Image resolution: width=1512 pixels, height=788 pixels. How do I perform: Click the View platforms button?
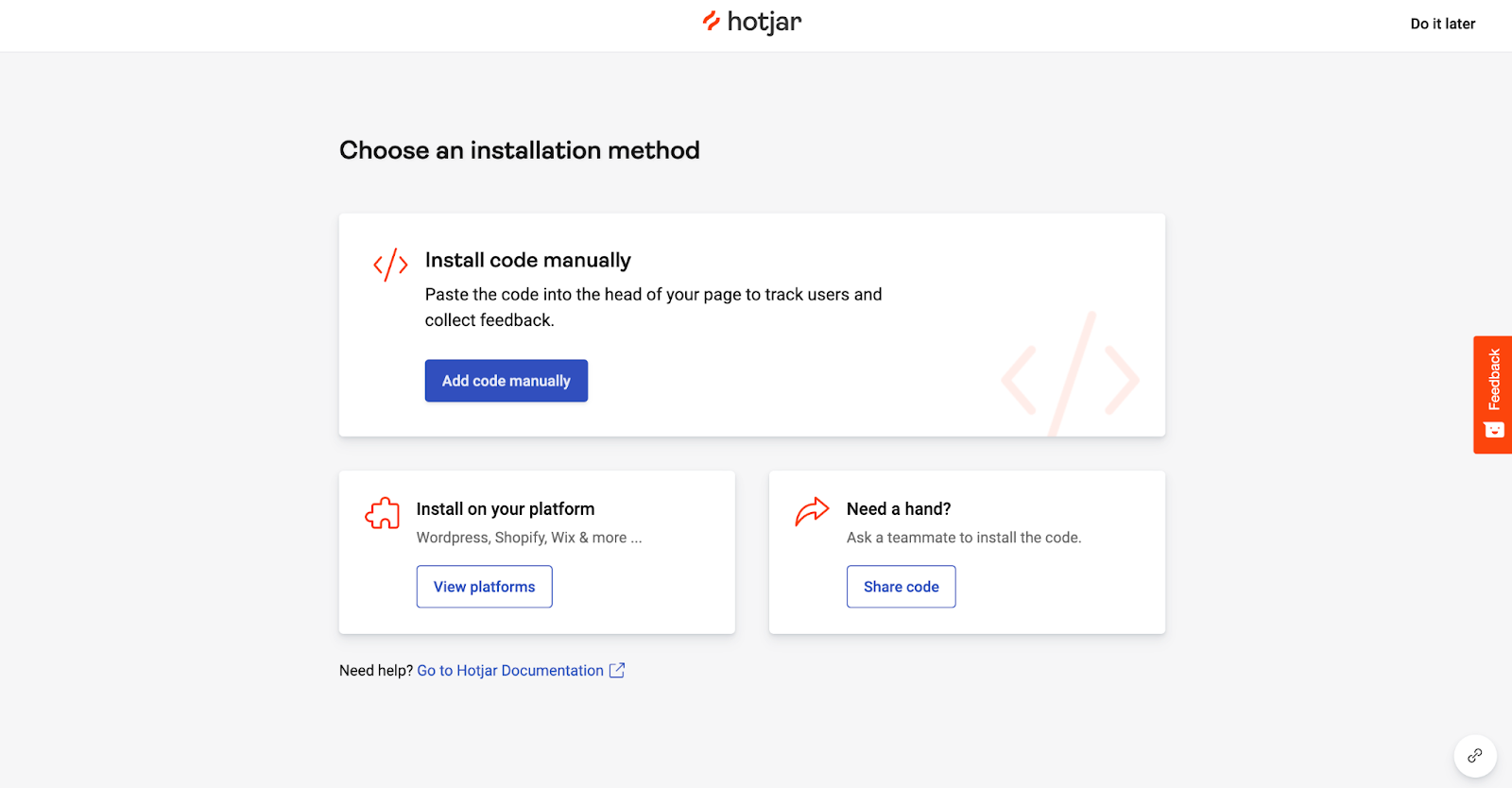[x=484, y=586]
